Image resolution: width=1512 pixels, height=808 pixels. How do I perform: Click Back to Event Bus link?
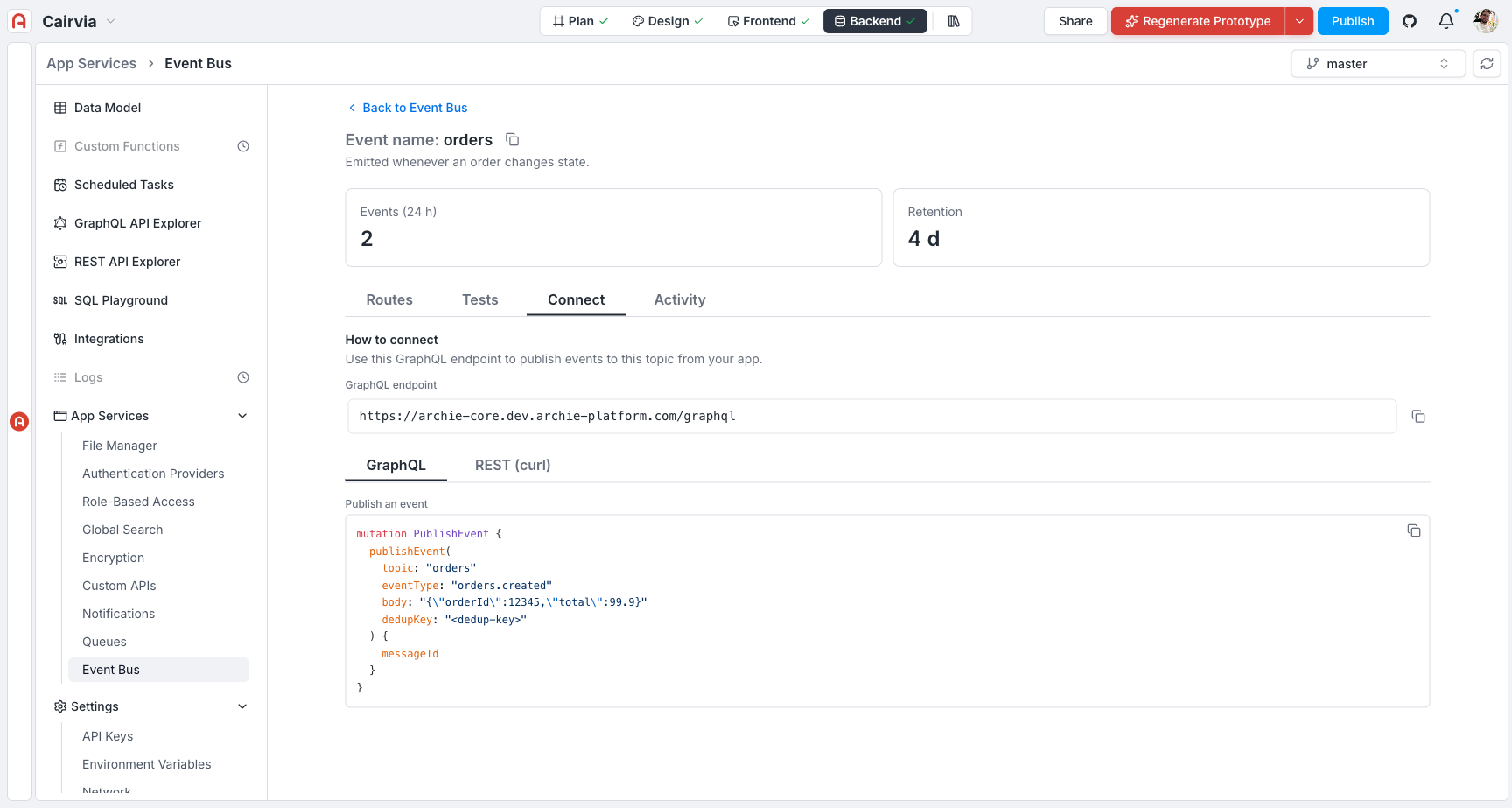[407, 108]
